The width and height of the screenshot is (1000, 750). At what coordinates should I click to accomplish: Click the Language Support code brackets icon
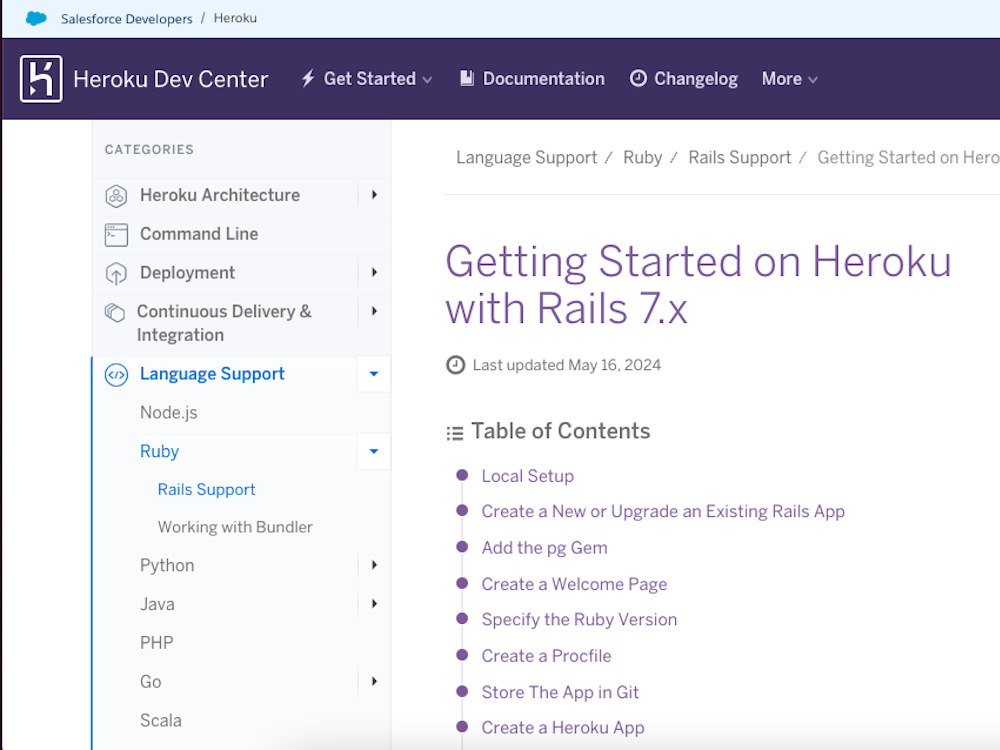point(116,375)
